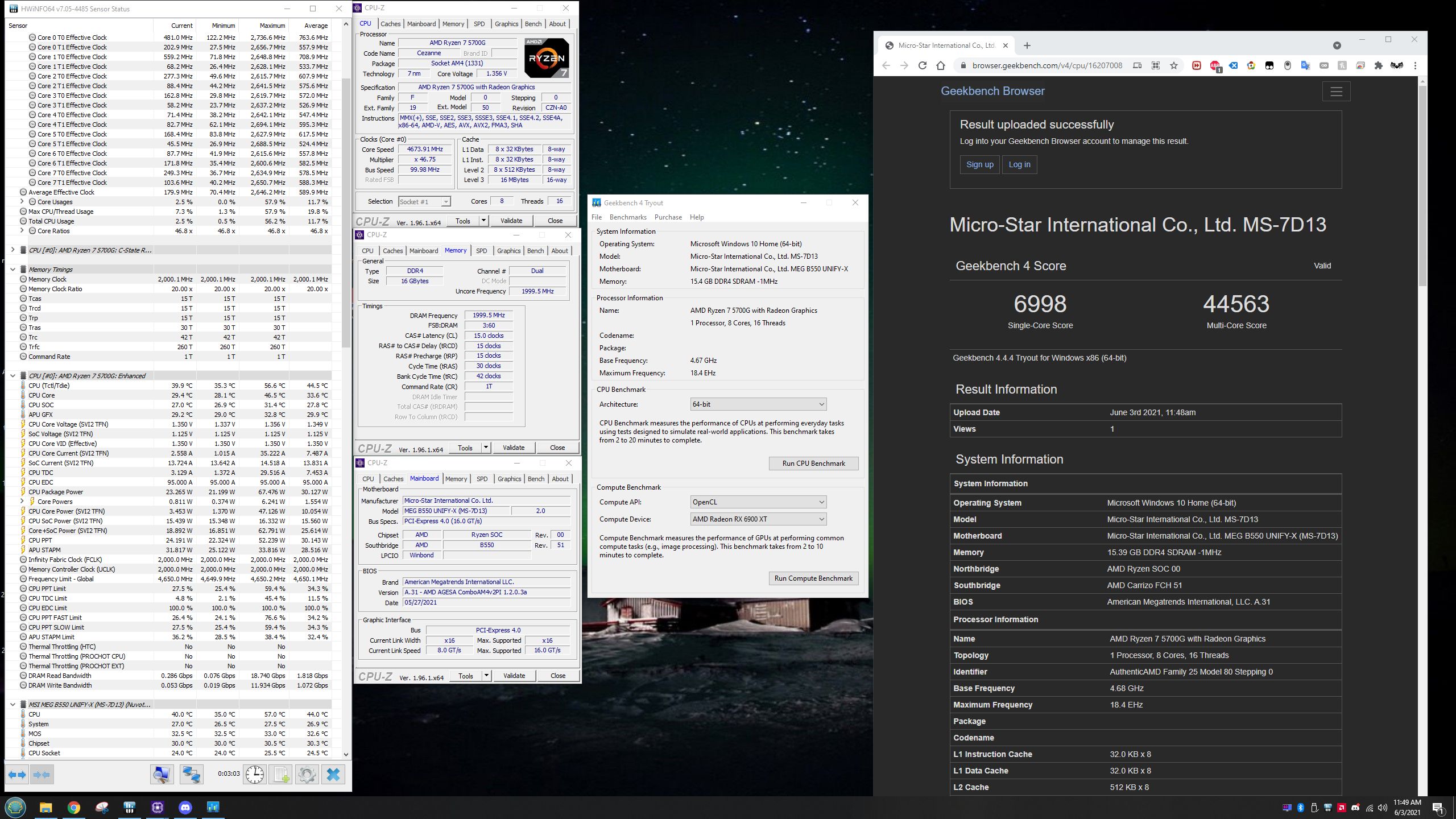The height and width of the screenshot is (819, 1456).
Task: Select Graphics tab in bottom CPU-Z window
Action: [x=509, y=479]
